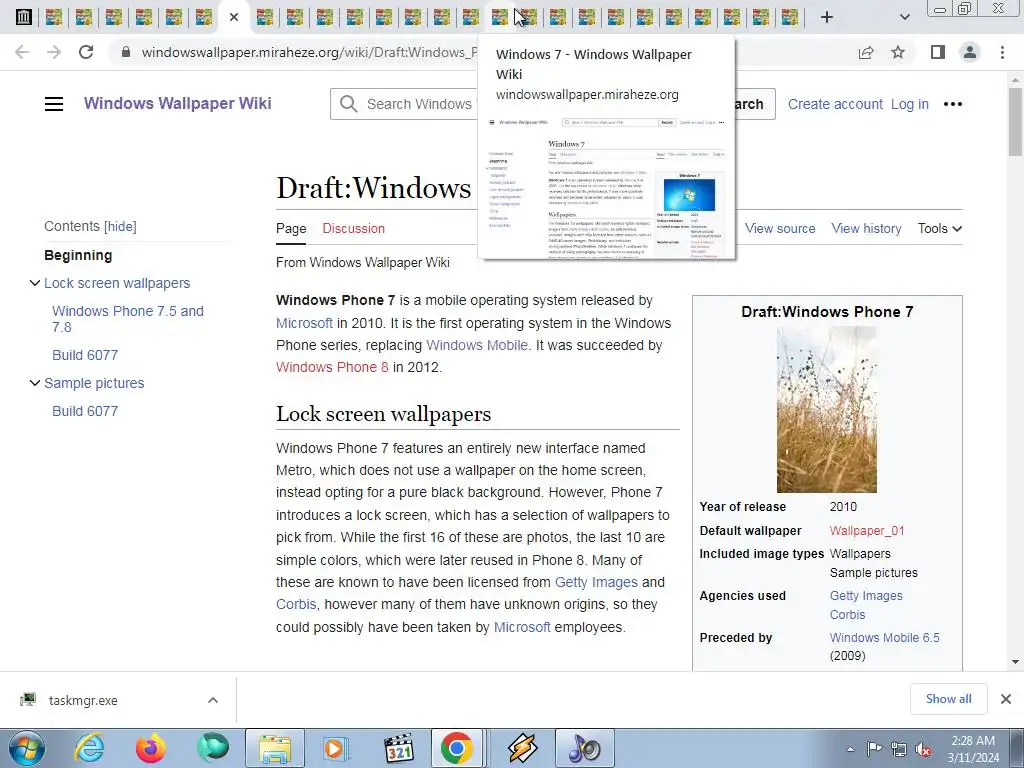
Task: Click the scrollbar down arrow
Action: pos(1015,662)
